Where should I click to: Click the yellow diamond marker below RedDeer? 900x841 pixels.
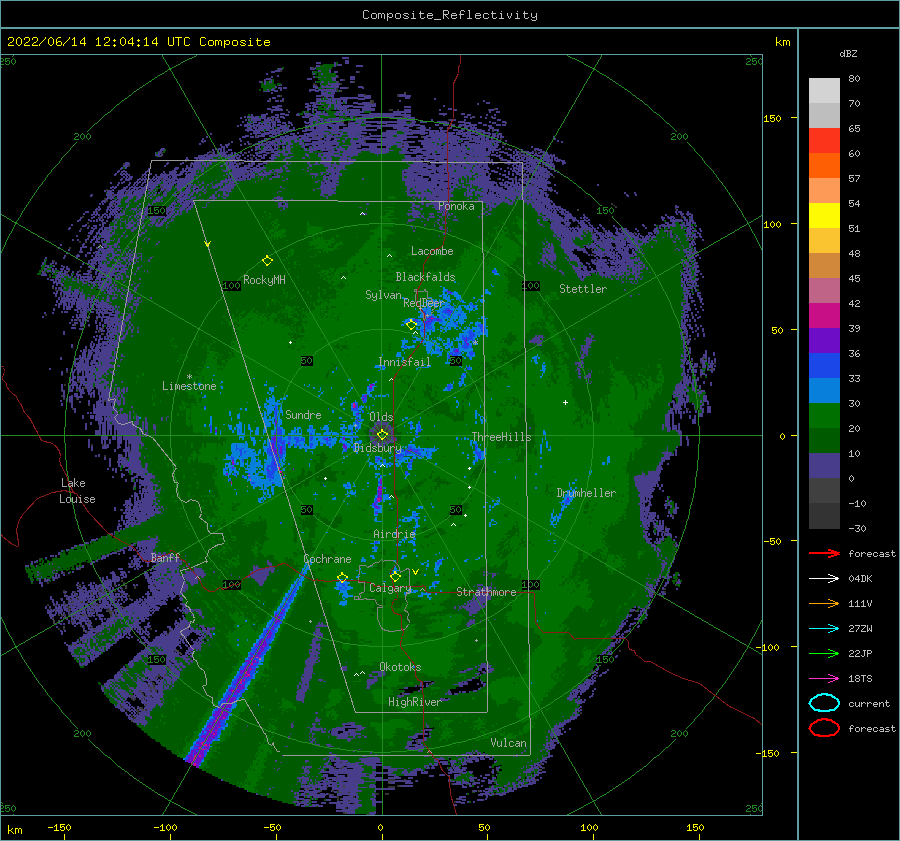click(411, 325)
